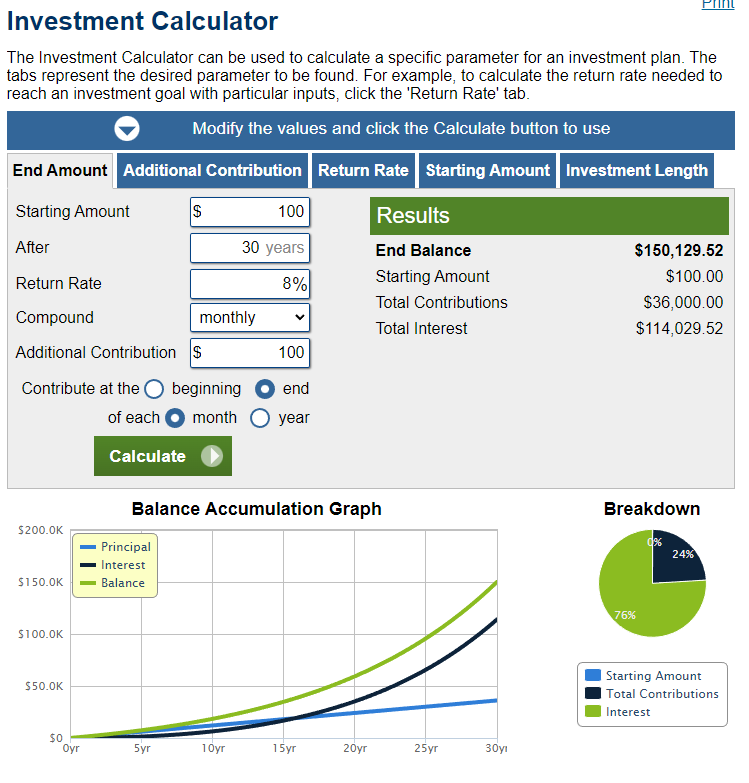
Task: Click the blue Principal swatch in graph legend
Action: coord(88,547)
